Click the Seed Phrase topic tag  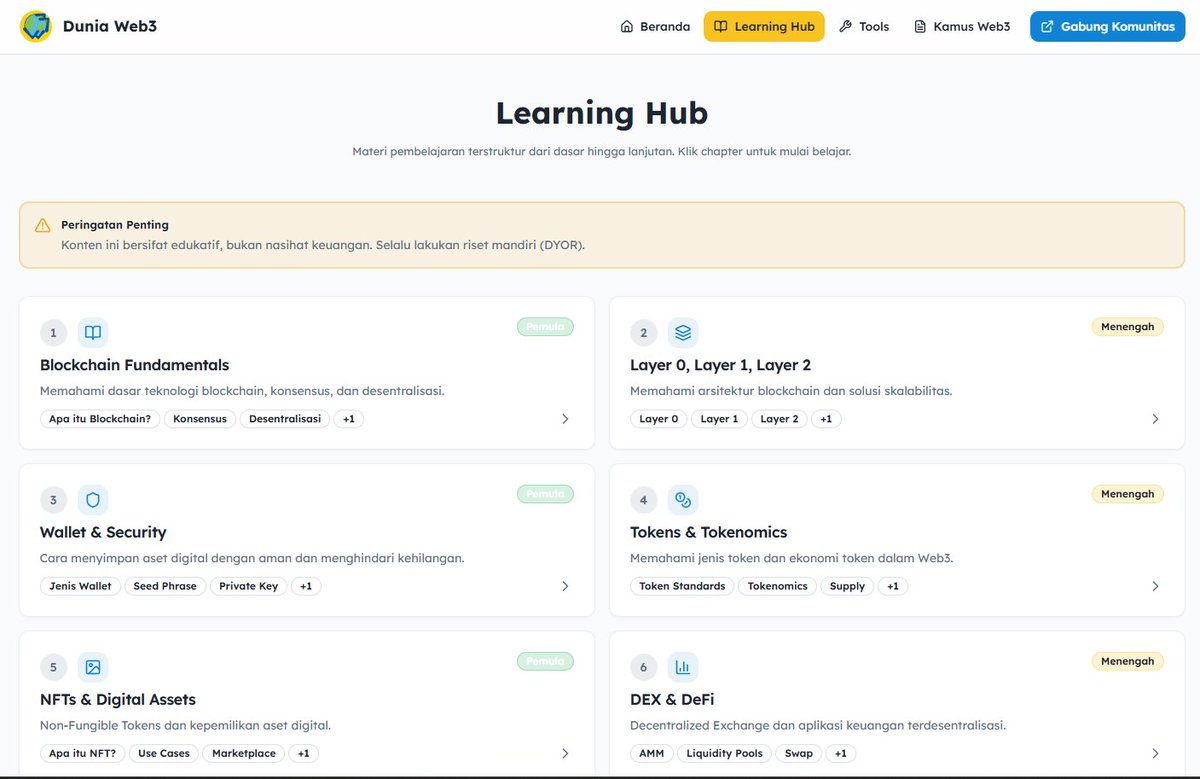(x=166, y=586)
